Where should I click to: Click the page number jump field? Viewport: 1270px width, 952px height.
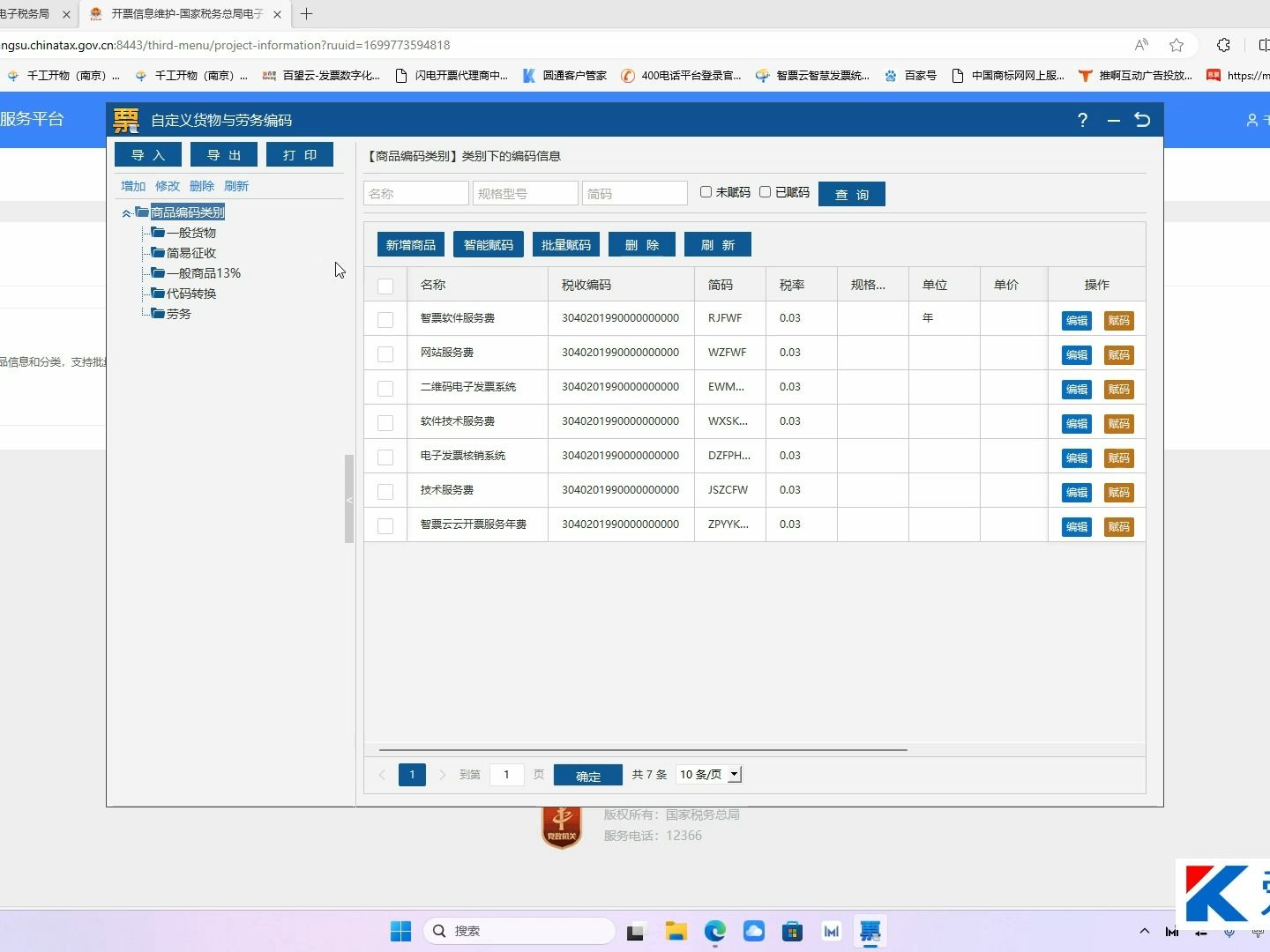click(507, 775)
